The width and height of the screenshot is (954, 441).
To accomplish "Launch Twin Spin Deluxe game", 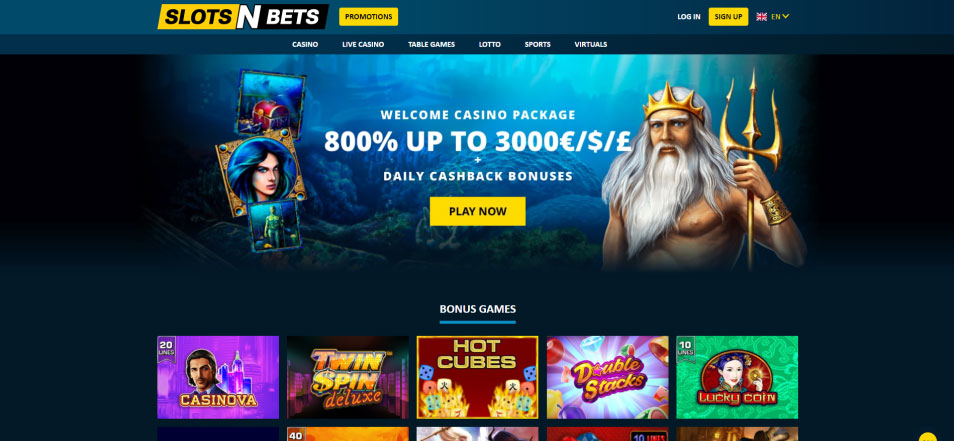I will coord(347,377).
